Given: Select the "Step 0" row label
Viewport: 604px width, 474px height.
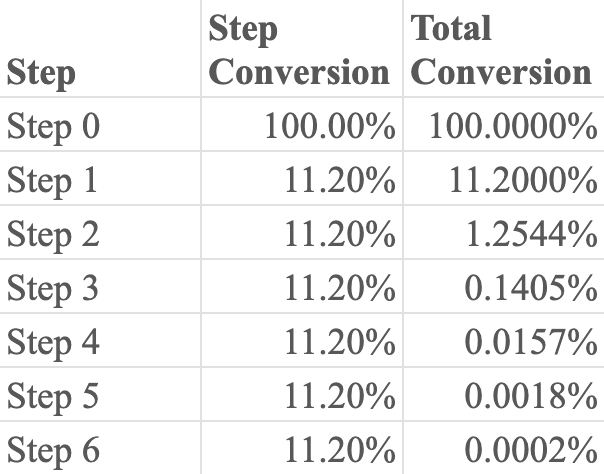Looking at the screenshot, I should [54, 127].
